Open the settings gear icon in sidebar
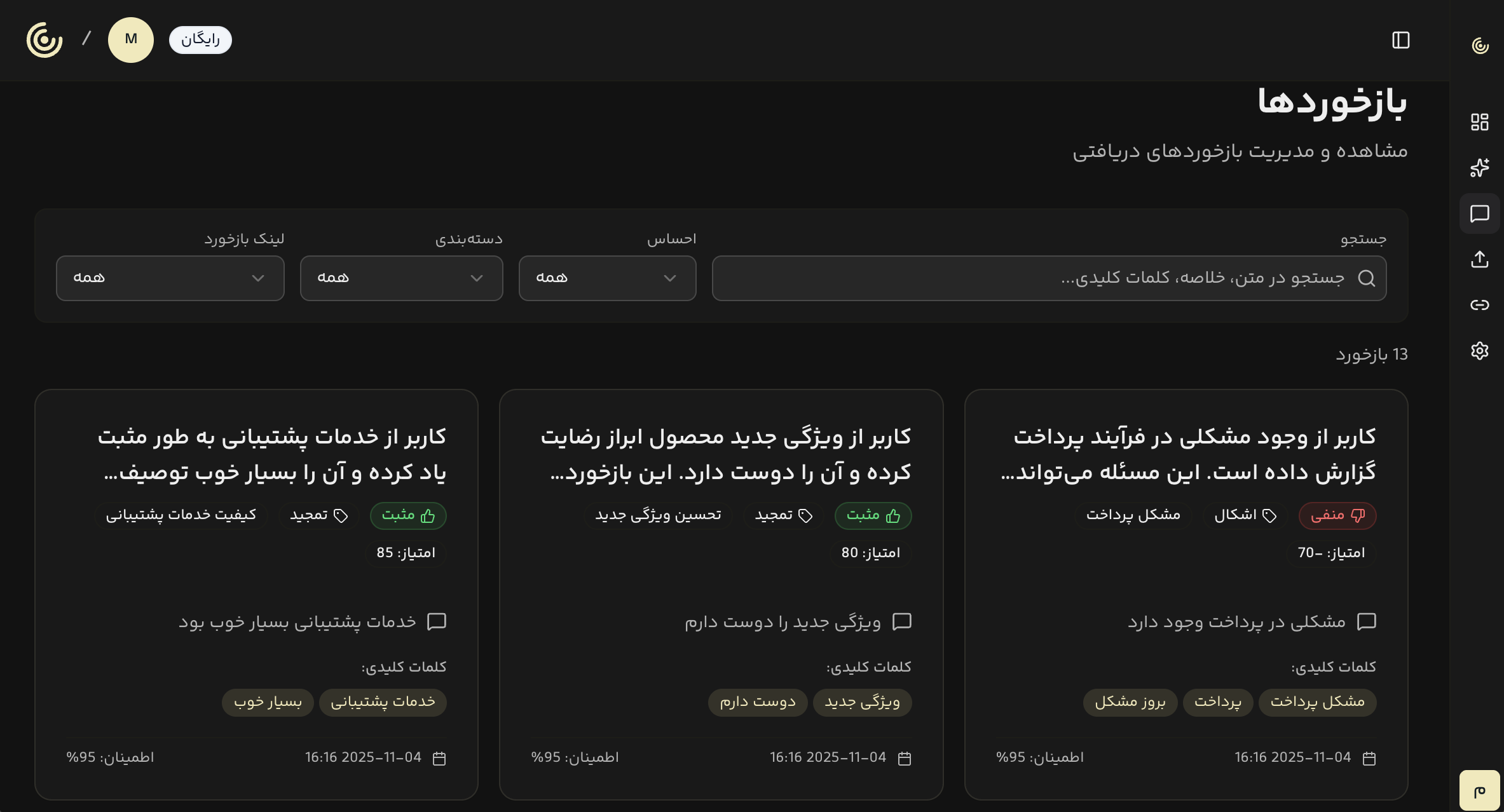Image resolution: width=1504 pixels, height=812 pixels. [x=1479, y=350]
